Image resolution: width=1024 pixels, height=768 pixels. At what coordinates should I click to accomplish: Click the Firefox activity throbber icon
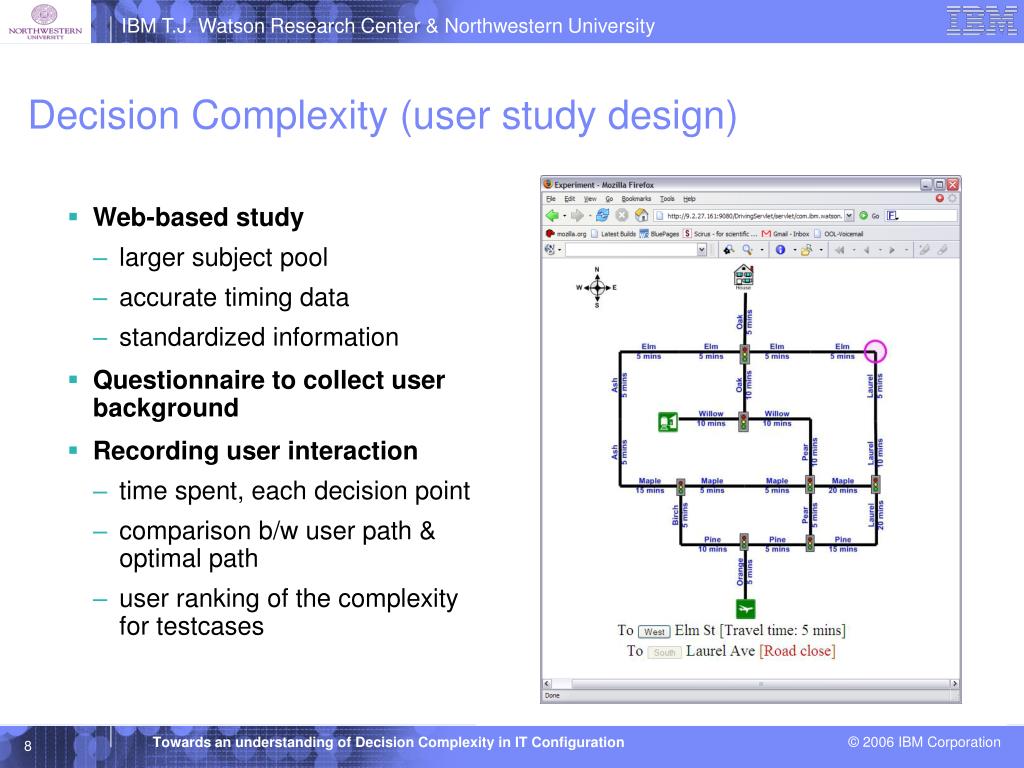click(x=952, y=198)
